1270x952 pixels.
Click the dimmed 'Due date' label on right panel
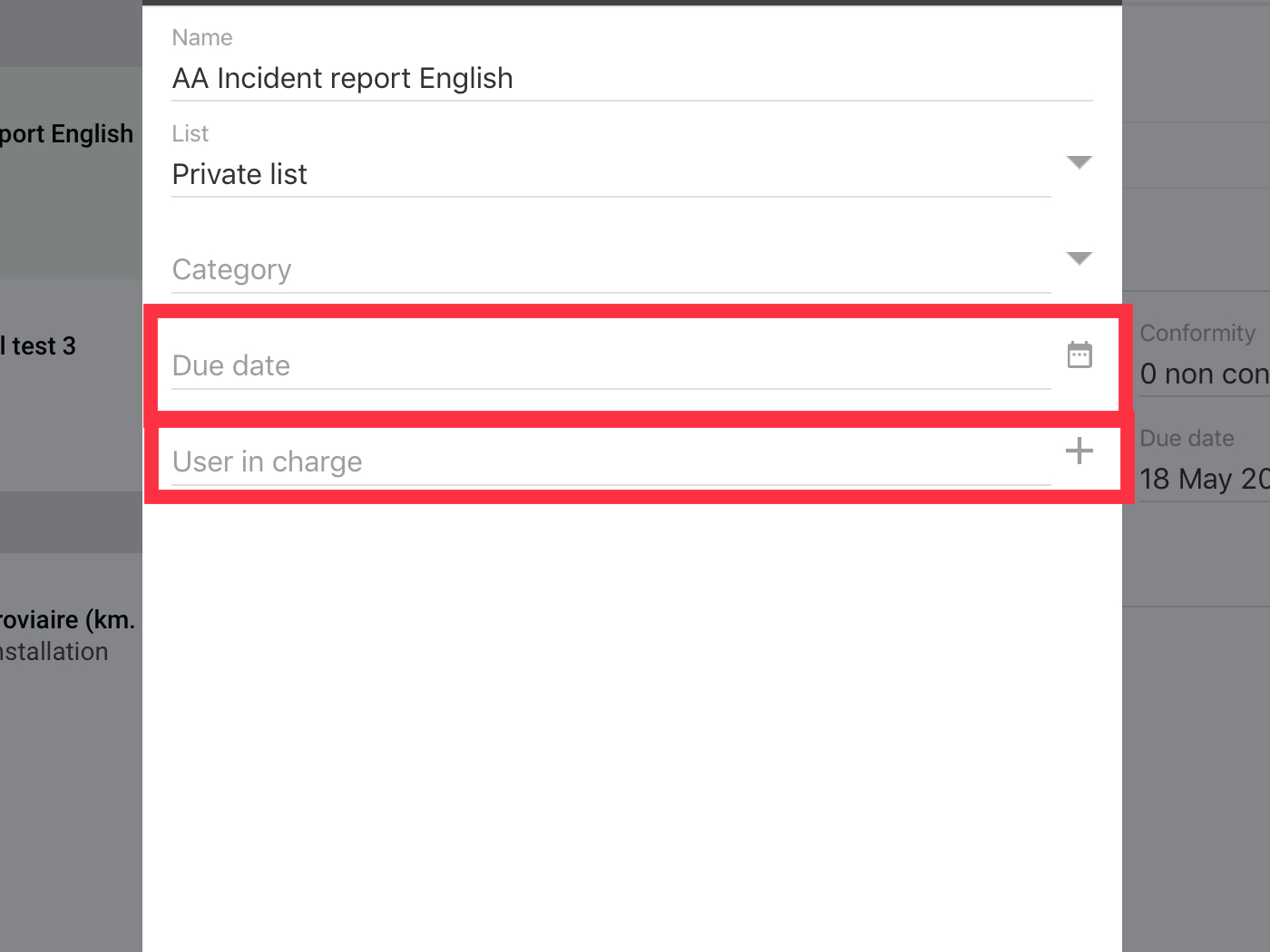tap(1187, 438)
